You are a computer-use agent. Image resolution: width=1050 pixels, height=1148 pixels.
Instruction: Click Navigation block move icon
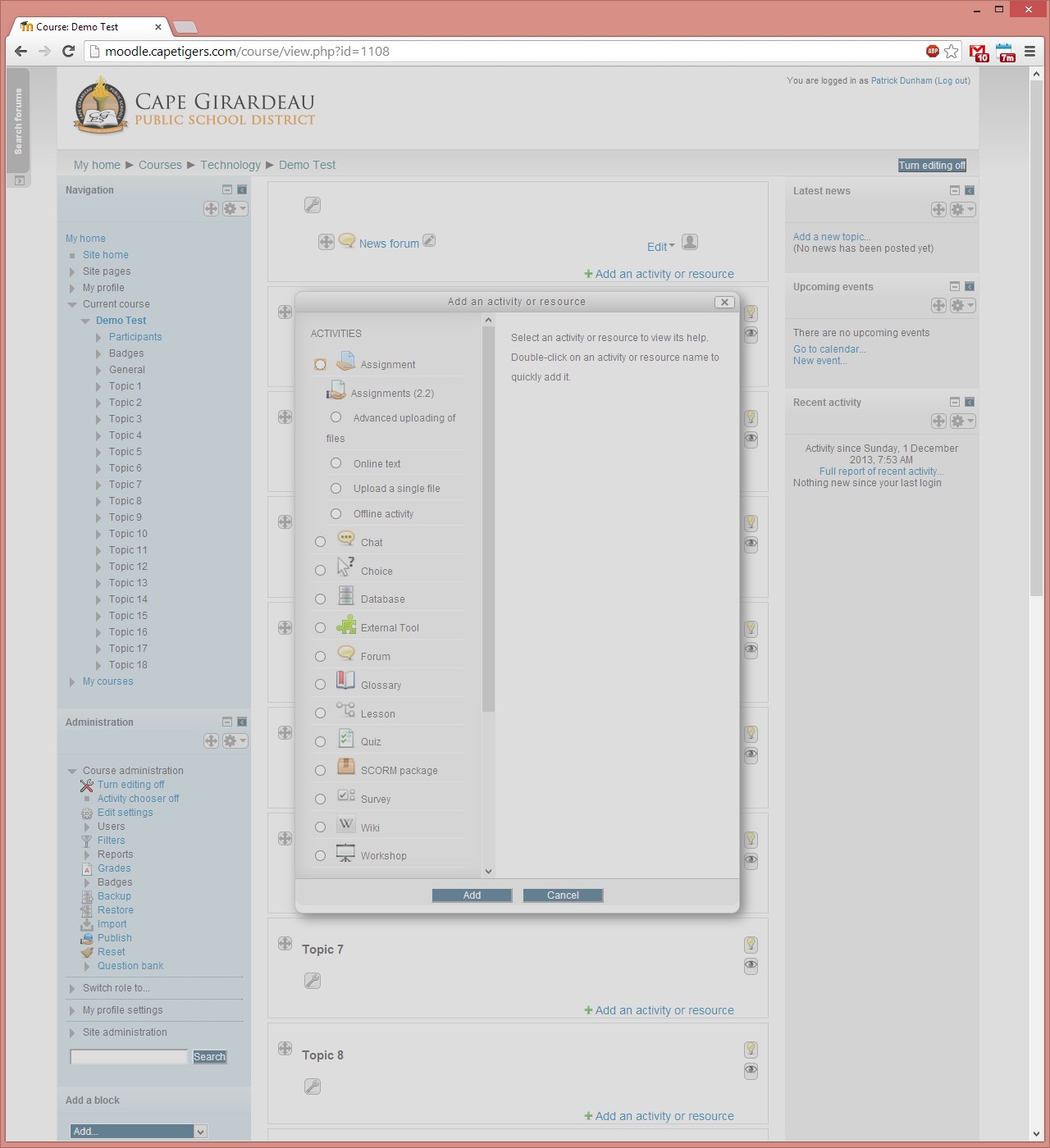(x=212, y=209)
